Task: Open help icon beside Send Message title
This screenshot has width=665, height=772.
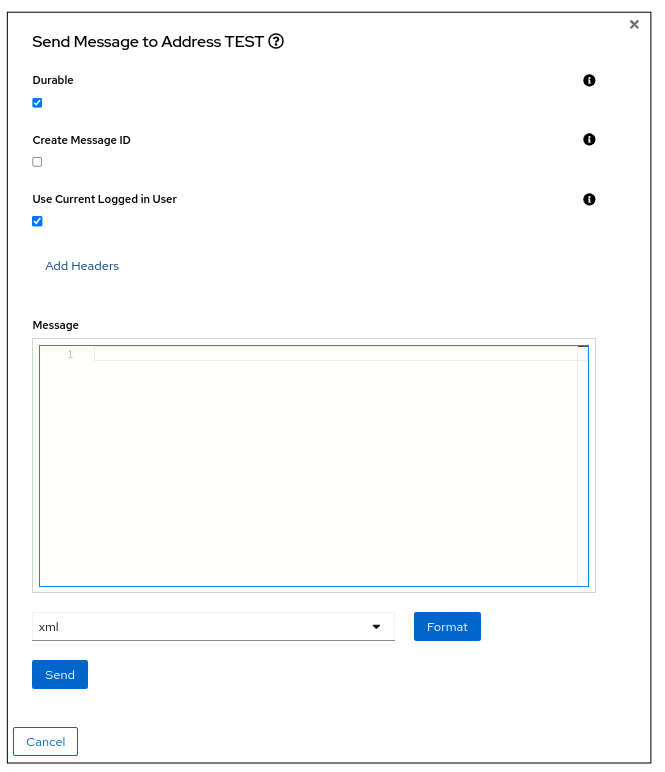Action: click(x=277, y=42)
